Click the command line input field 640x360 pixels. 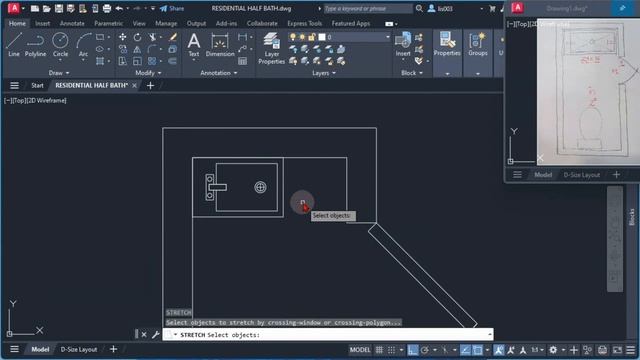(328, 335)
